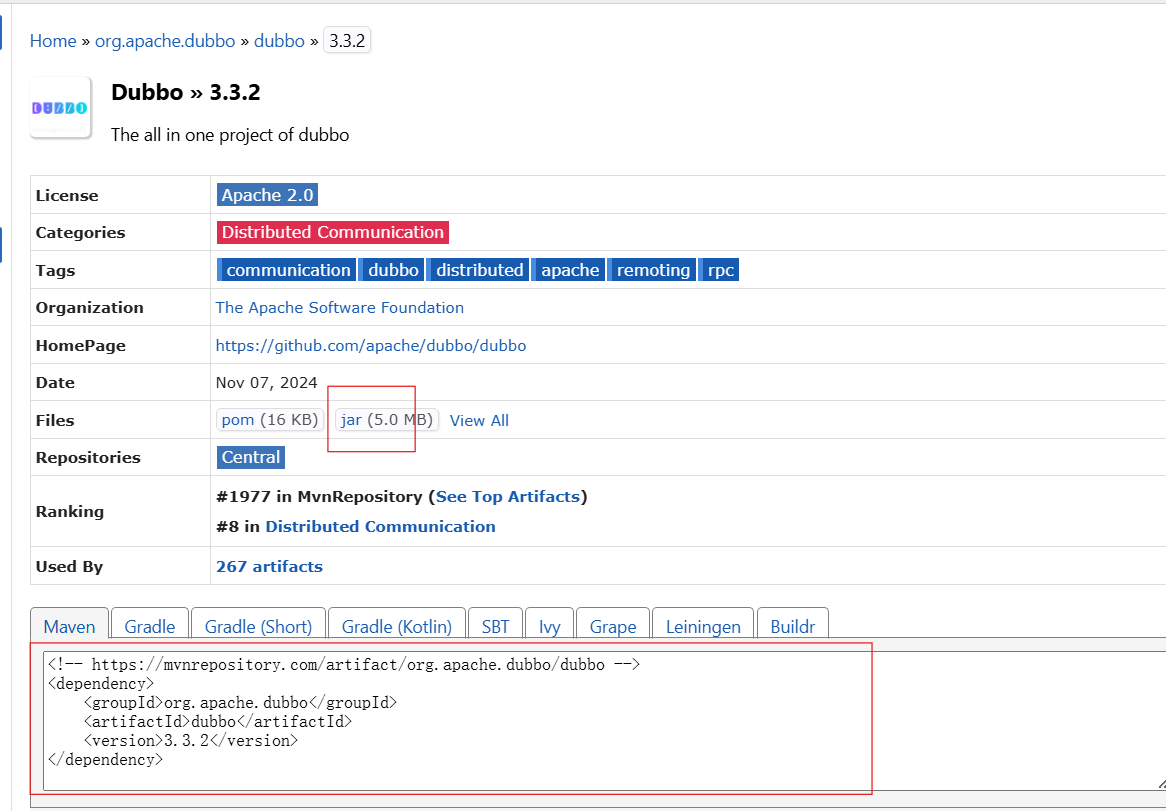Switch to the SBT tab

495,626
